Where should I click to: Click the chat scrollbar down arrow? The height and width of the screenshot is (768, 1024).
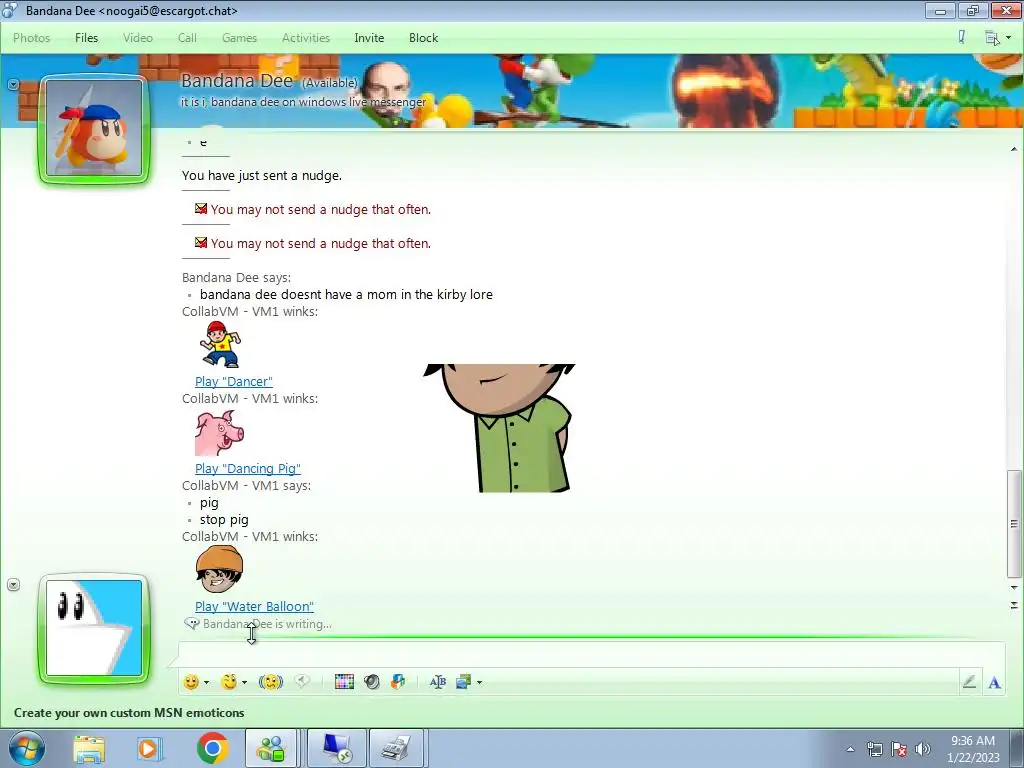coord(1014,588)
